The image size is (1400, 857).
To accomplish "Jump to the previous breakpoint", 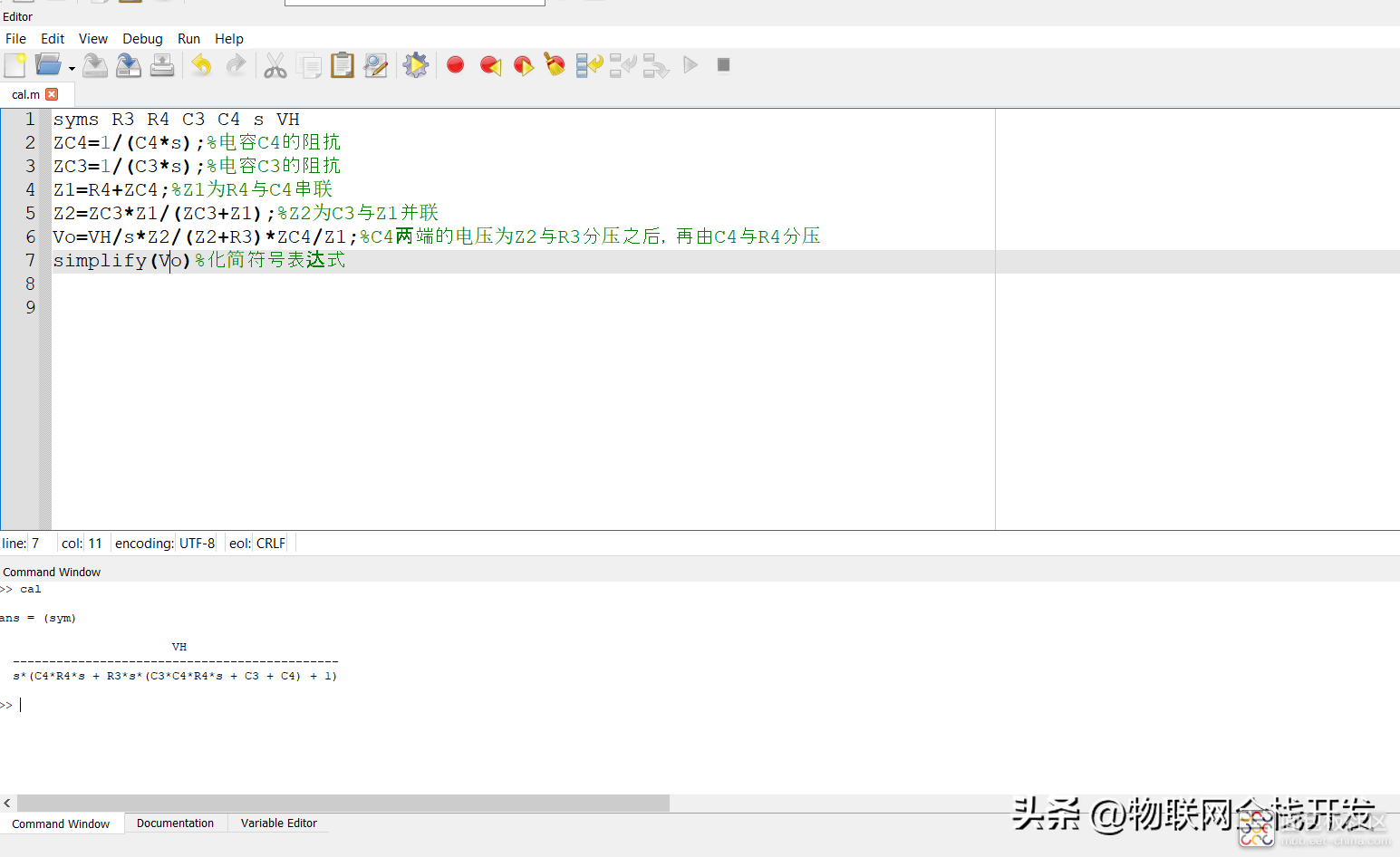I will click(490, 65).
